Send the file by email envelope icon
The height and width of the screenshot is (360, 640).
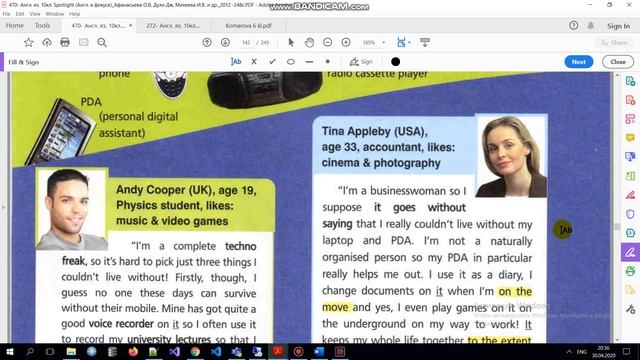pyautogui.click(x=83, y=42)
